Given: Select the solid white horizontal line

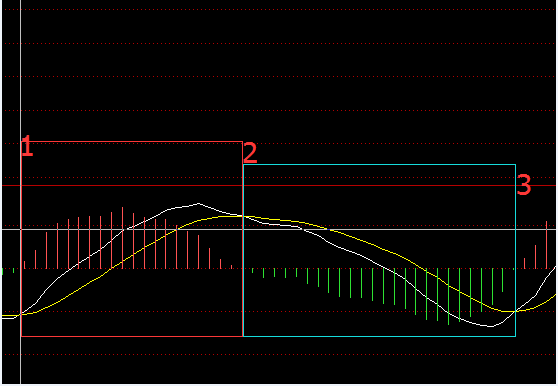Looking at the screenshot, I should click(279, 229).
